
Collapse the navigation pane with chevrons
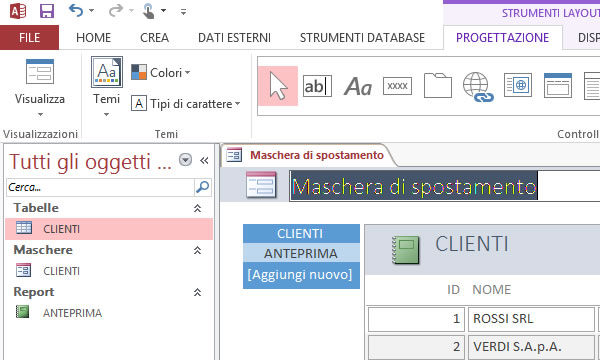(x=204, y=160)
